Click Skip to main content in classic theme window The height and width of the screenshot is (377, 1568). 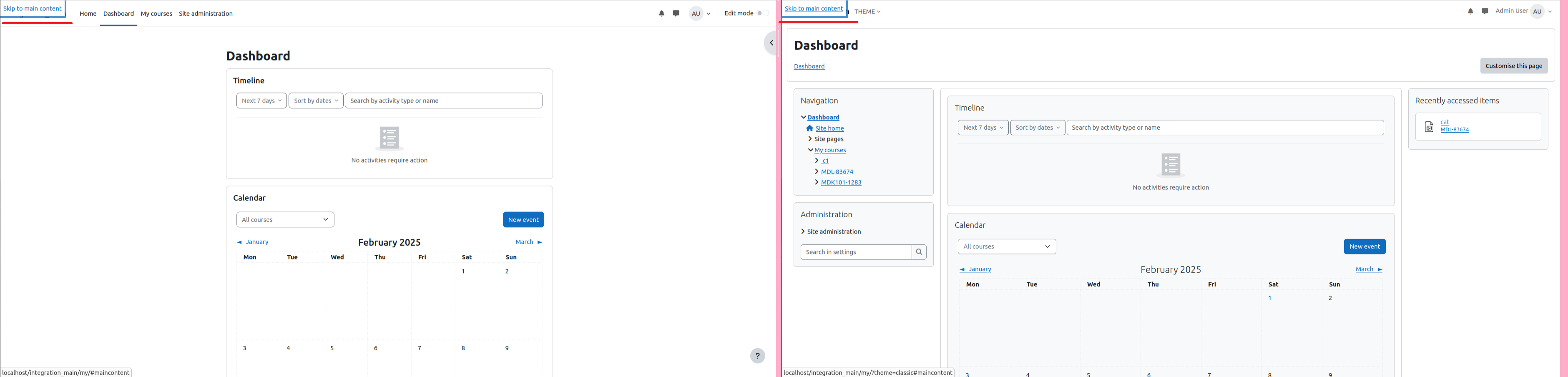[x=814, y=8]
